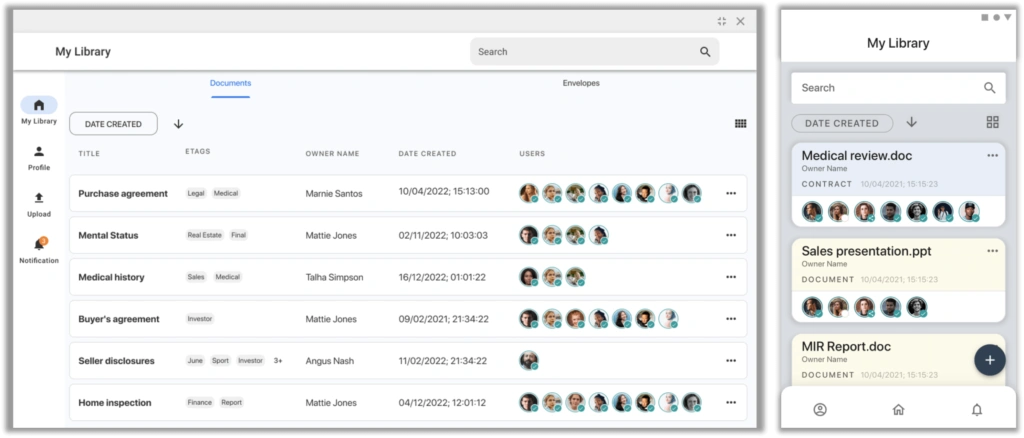Expand the 3+ more tags on Seller disclosures
The image size is (1024, 438).
[278, 360]
